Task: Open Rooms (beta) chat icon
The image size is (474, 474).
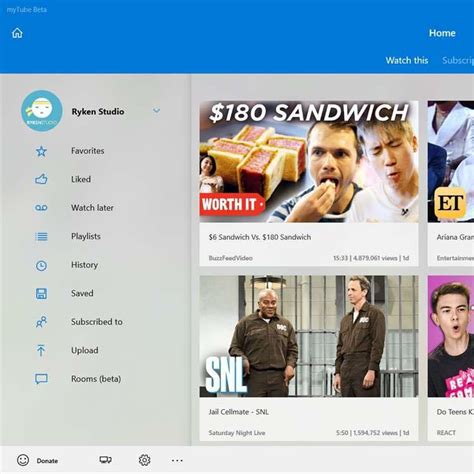Action: tap(41, 379)
